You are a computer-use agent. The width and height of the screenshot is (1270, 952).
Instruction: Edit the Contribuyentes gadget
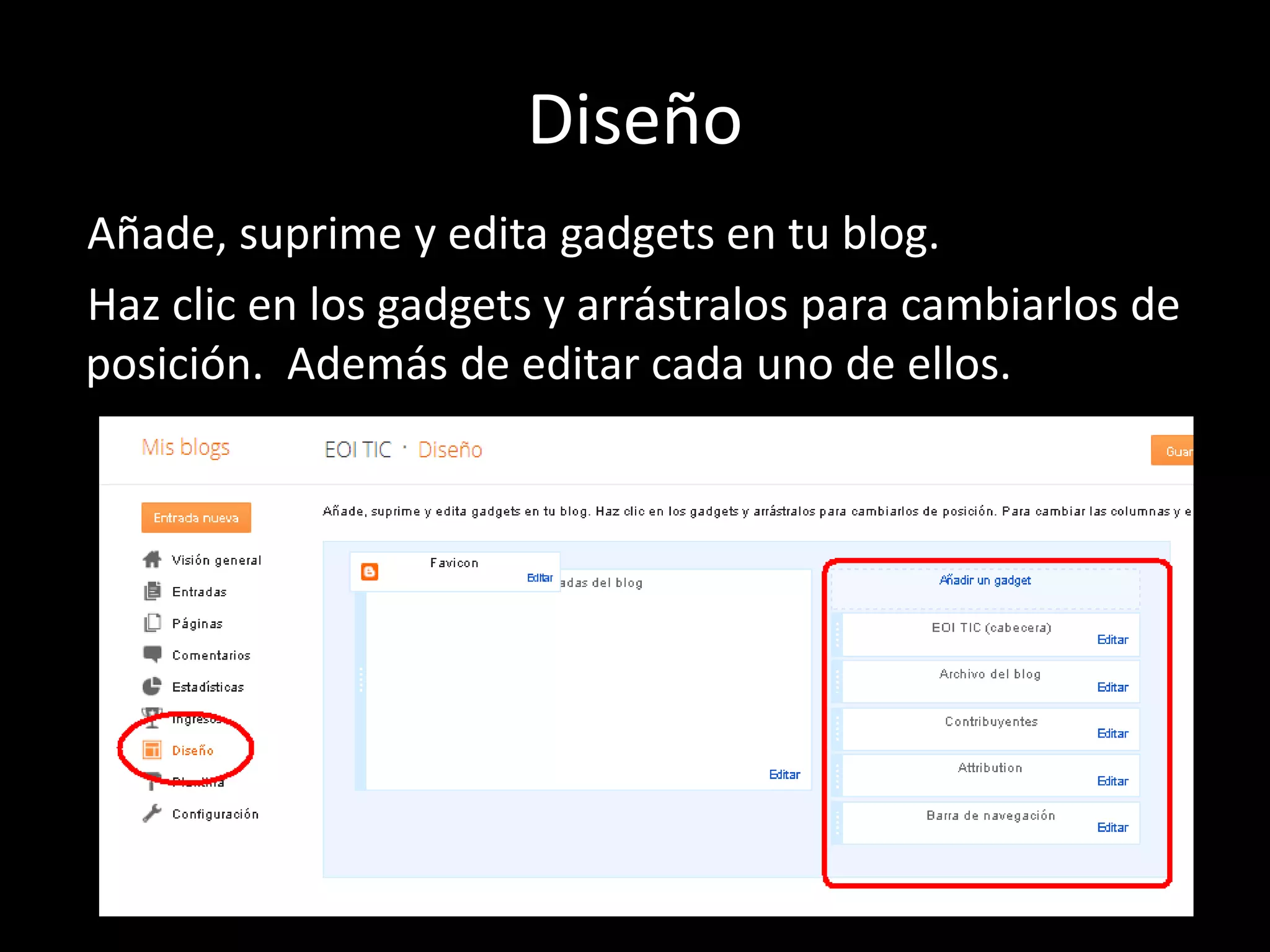[1112, 733]
